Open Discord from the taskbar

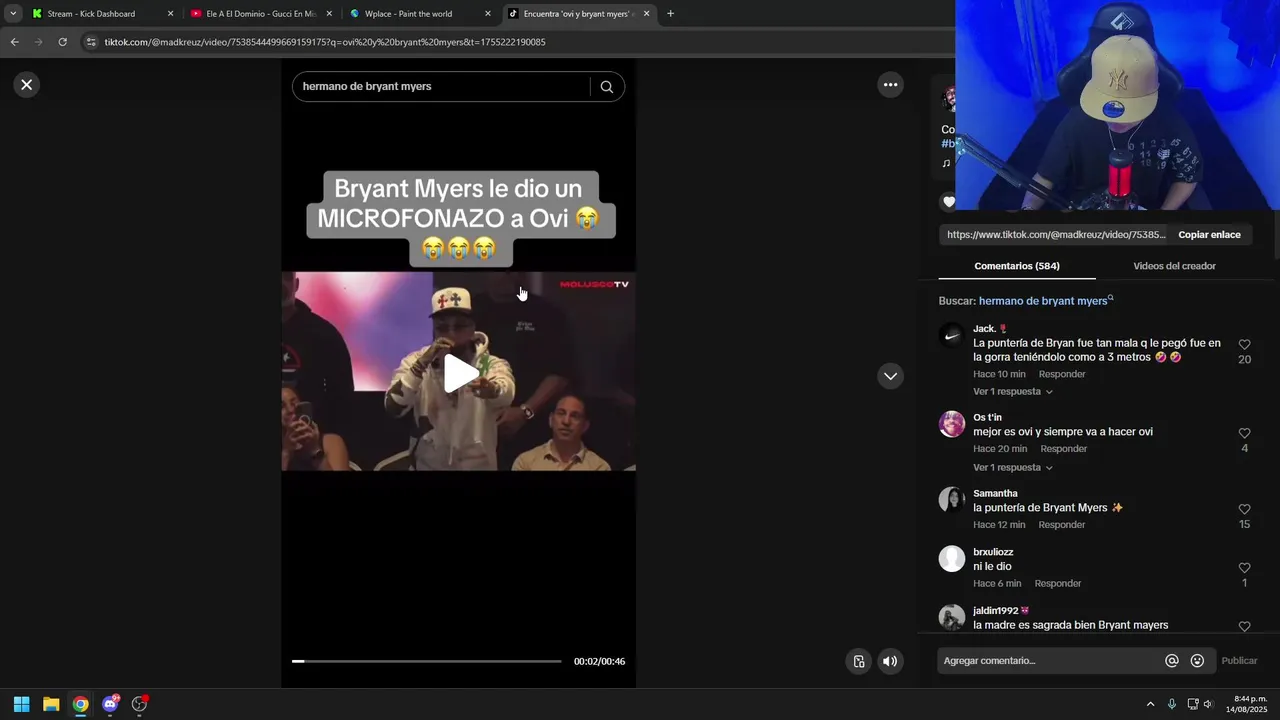(110, 704)
